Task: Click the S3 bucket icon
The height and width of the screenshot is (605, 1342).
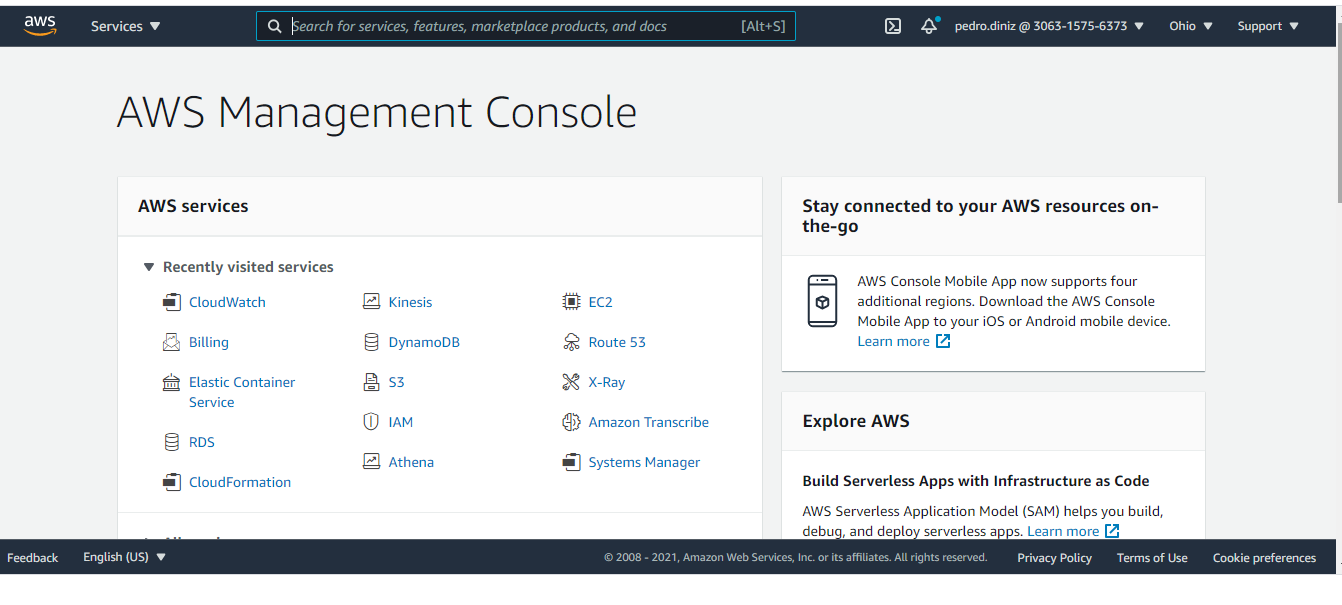Action: [371, 382]
